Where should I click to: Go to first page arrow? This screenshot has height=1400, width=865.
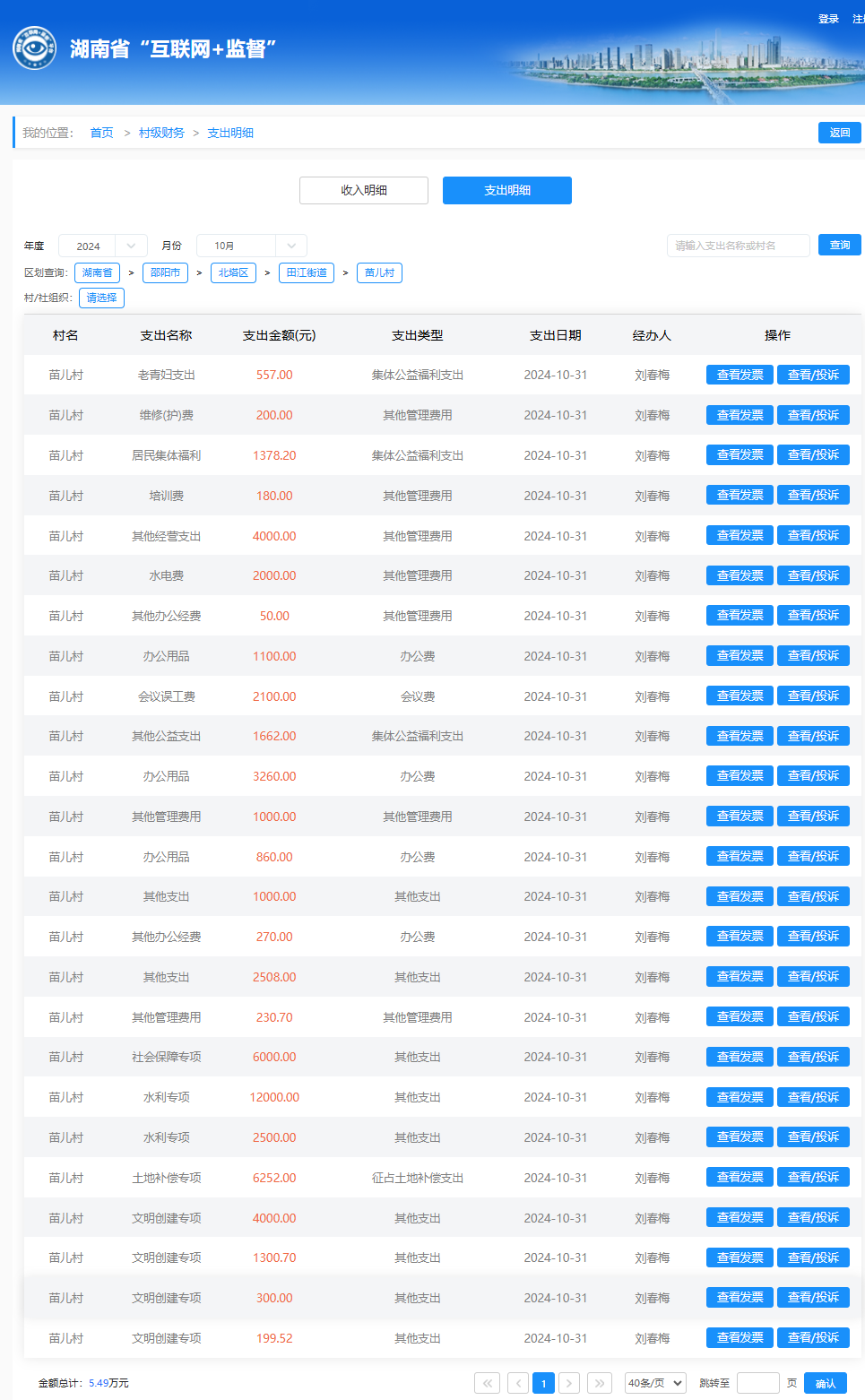(487, 1383)
